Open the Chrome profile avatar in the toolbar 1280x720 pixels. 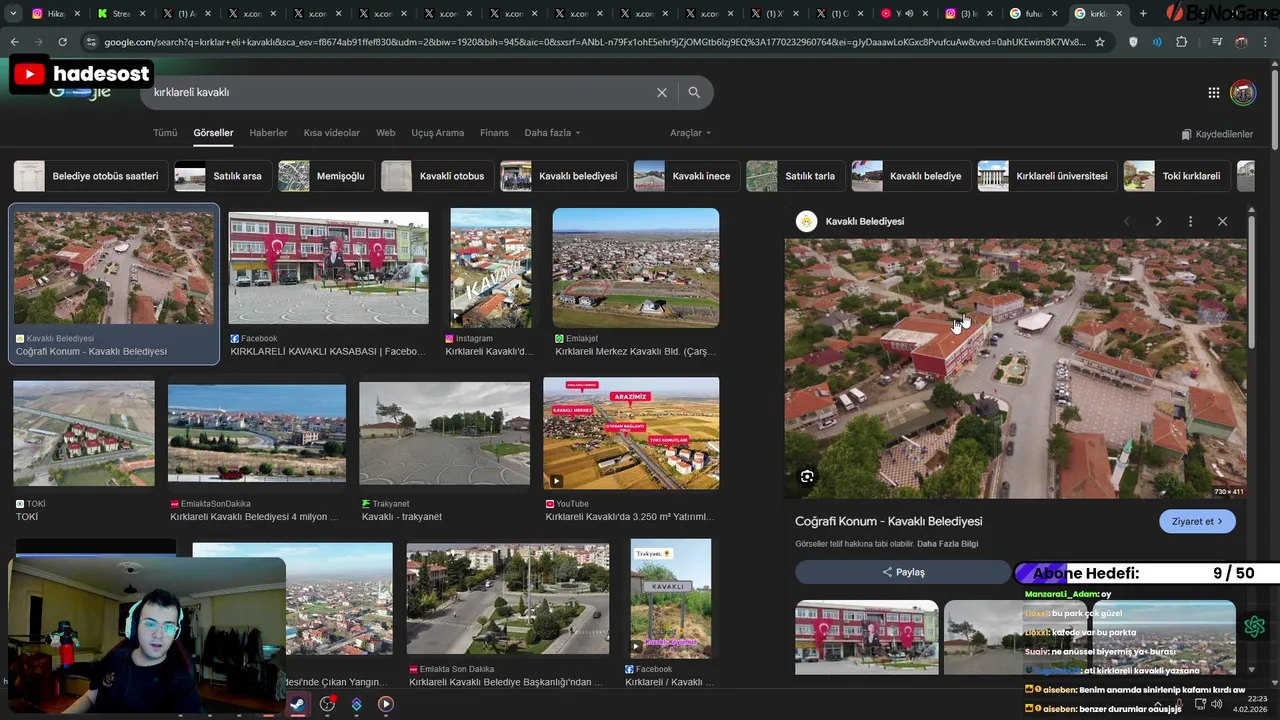coord(1241,42)
